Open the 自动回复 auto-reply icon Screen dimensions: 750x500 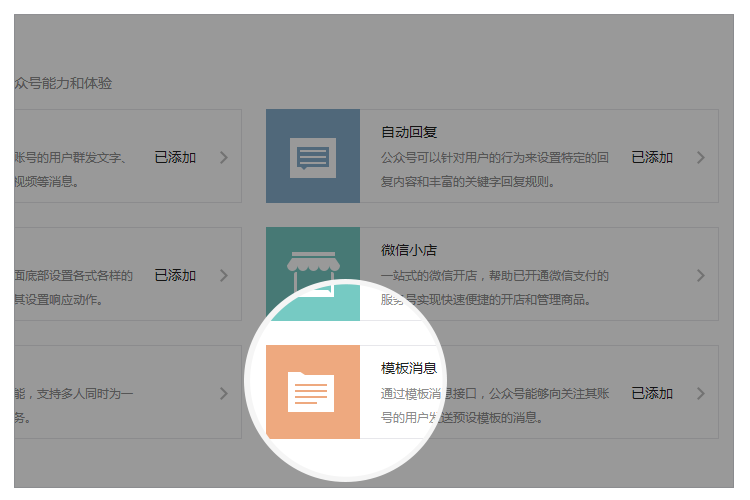pos(313,156)
